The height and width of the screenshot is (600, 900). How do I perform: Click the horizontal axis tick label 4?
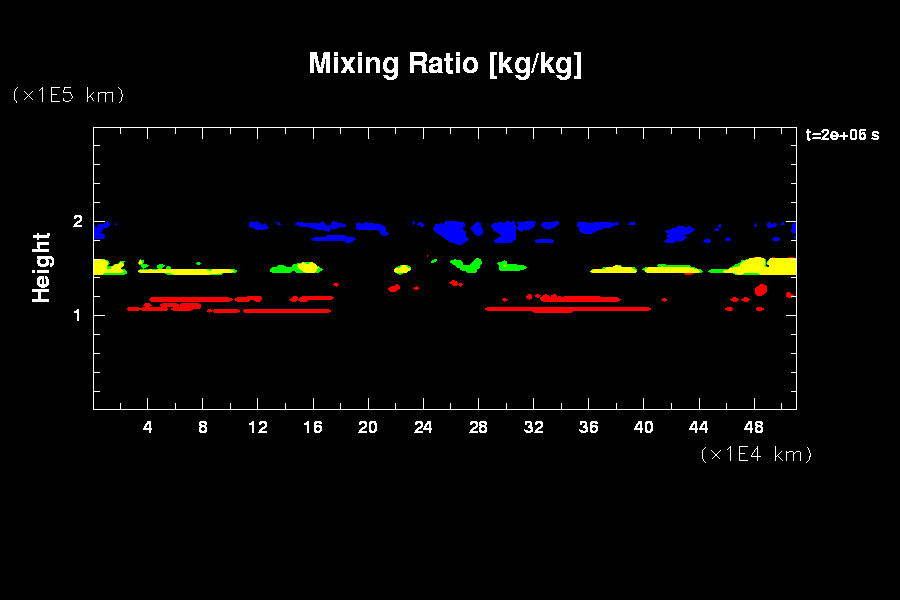(x=148, y=427)
